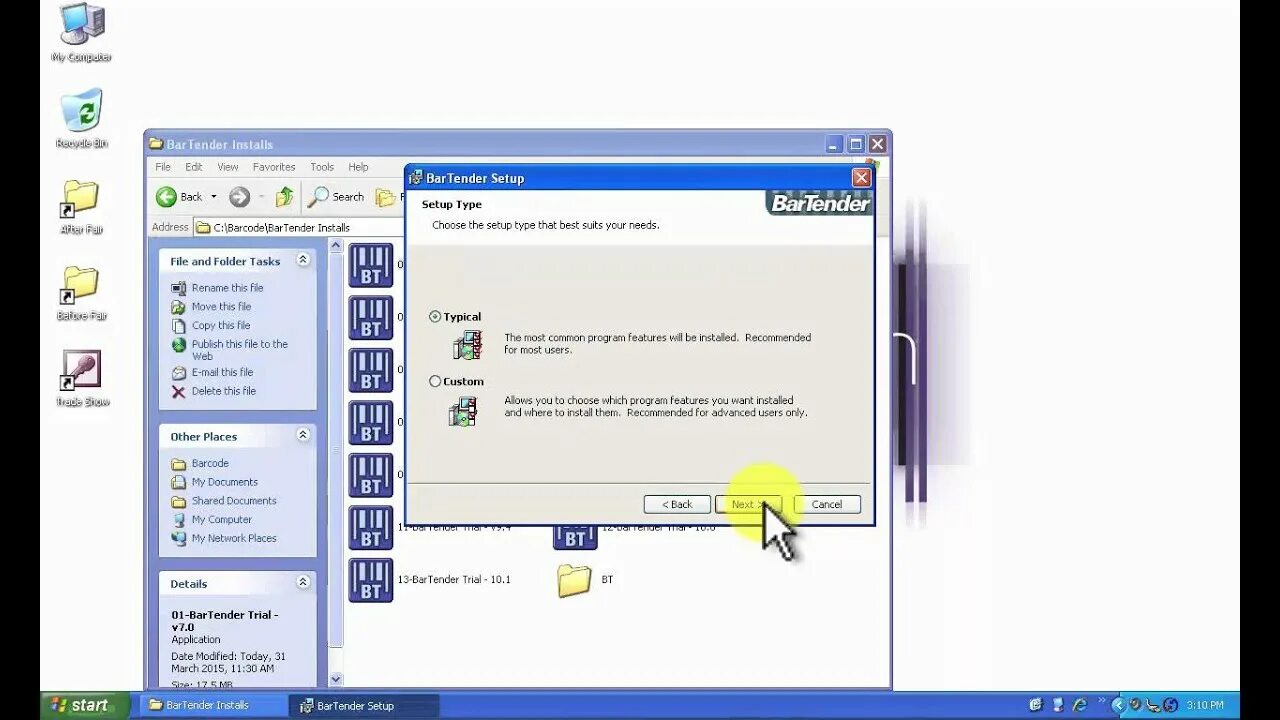Open Shared Documents in Other Places

coord(234,501)
